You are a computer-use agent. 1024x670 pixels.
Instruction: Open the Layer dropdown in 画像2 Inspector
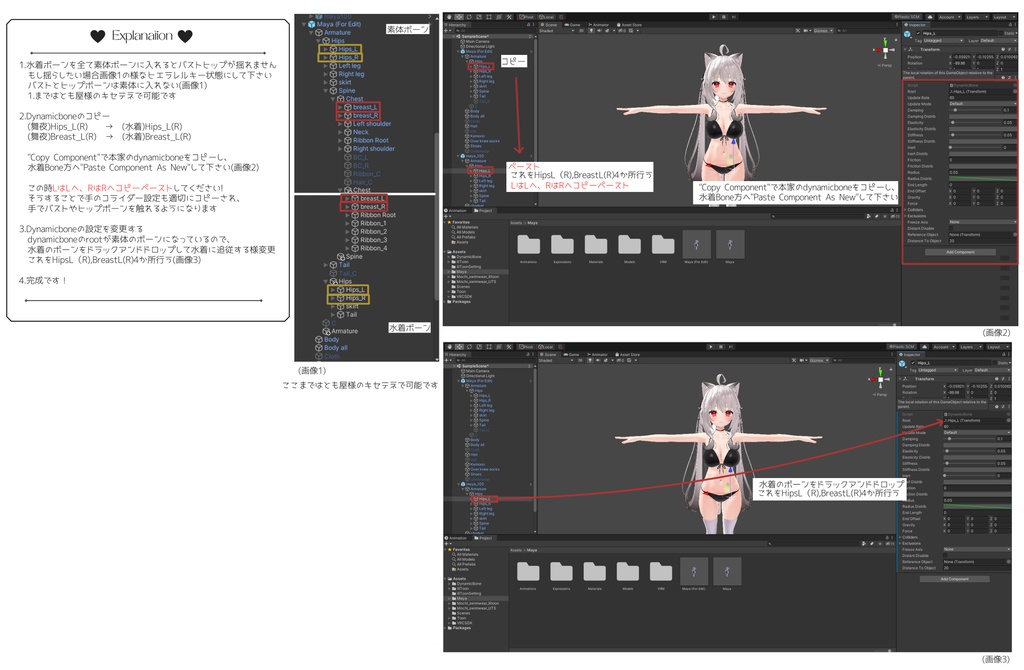coord(999,40)
